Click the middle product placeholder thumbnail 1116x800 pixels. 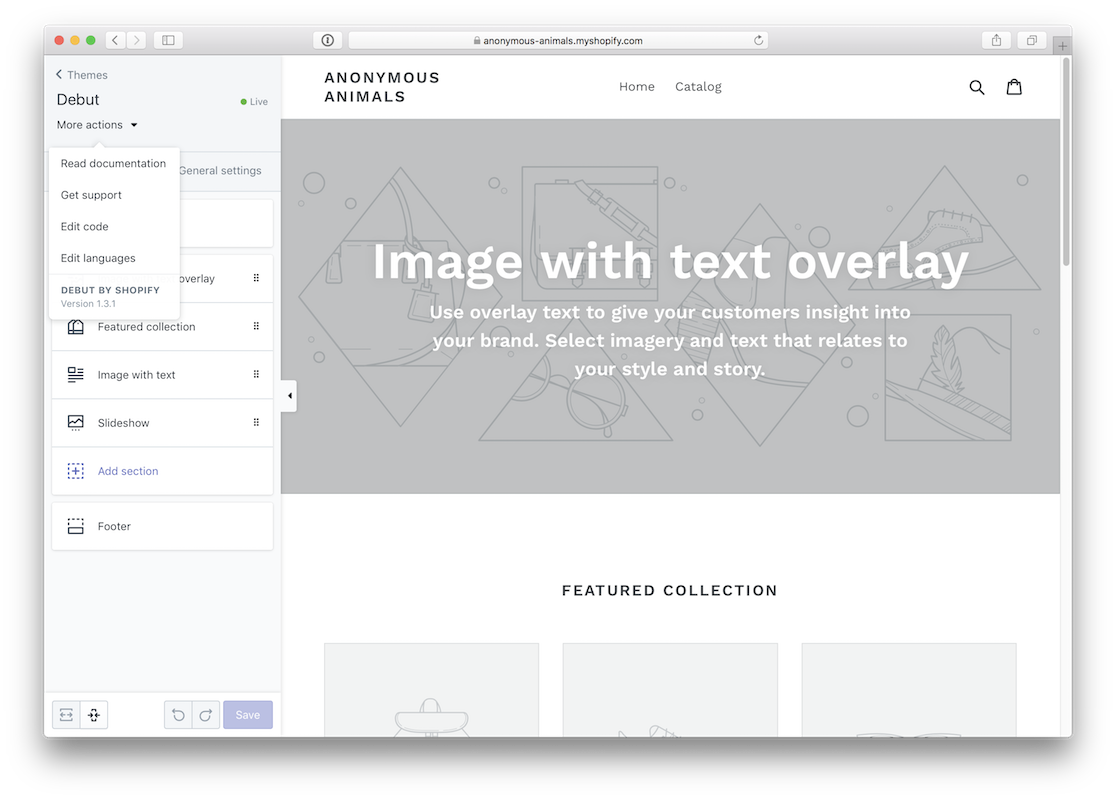pyautogui.click(x=670, y=690)
